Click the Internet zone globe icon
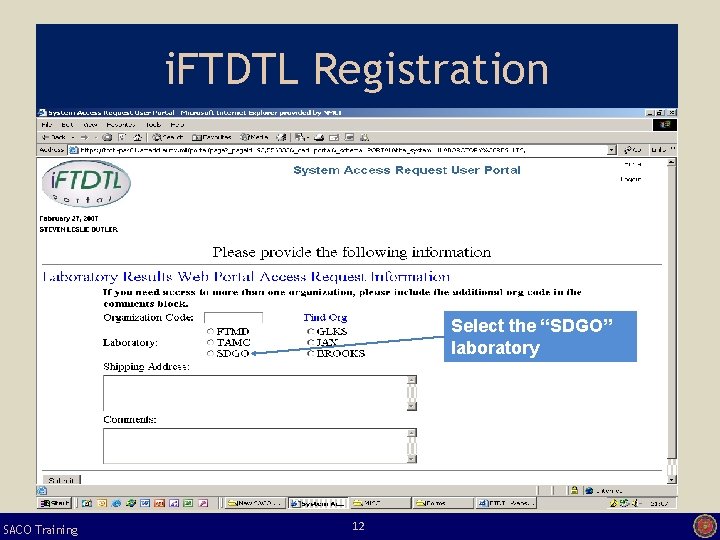The image size is (720, 540). click(589, 490)
